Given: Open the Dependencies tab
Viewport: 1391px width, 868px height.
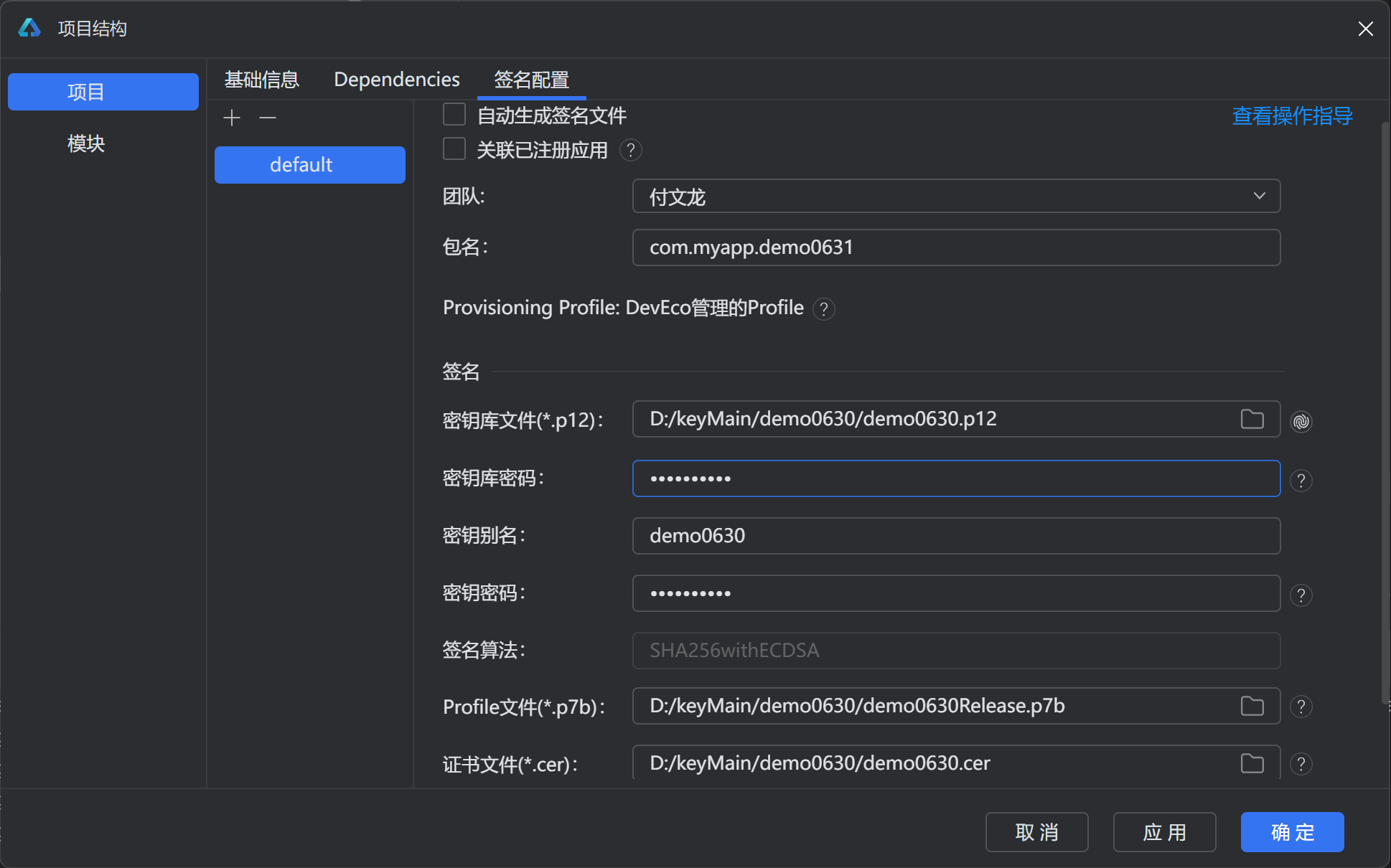Looking at the screenshot, I should (x=397, y=79).
